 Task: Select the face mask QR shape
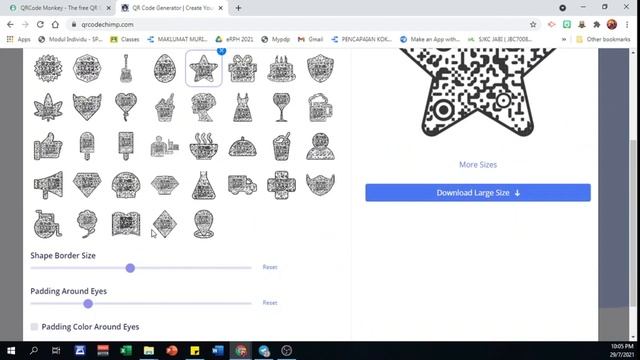pos(320,185)
